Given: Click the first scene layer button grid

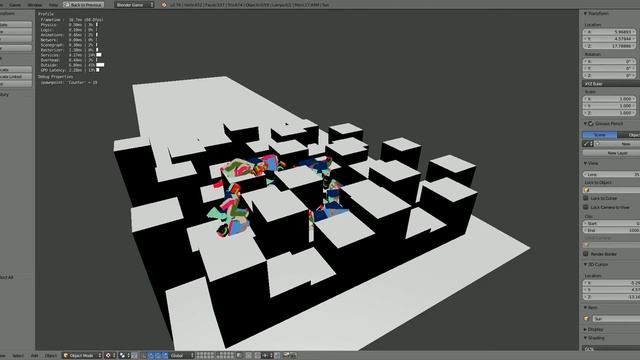Looking at the screenshot, I should [205, 356].
